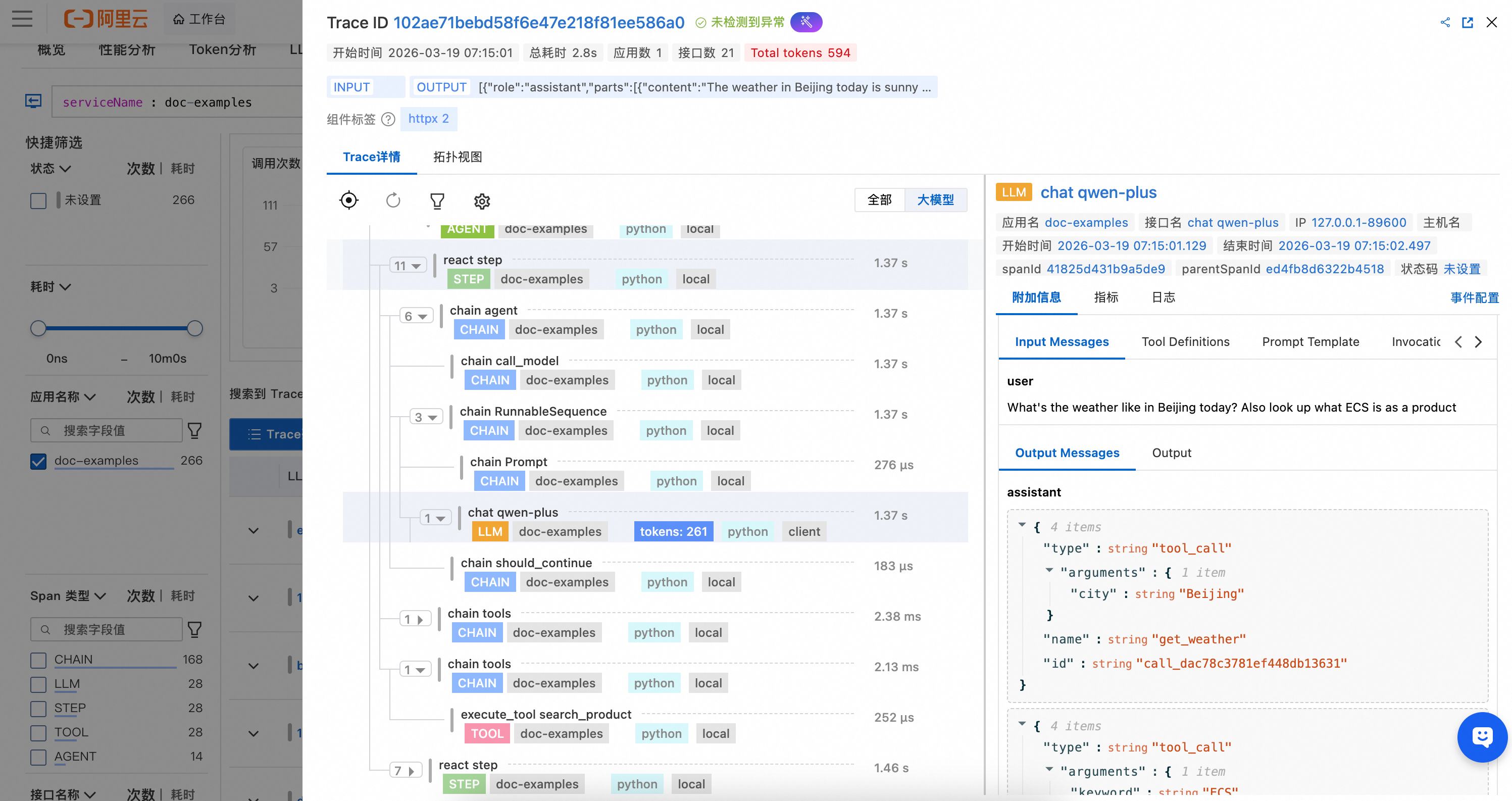Image resolution: width=1512 pixels, height=801 pixels.
Task: Uncheck the doc-examples application checkbox
Action: click(38, 461)
